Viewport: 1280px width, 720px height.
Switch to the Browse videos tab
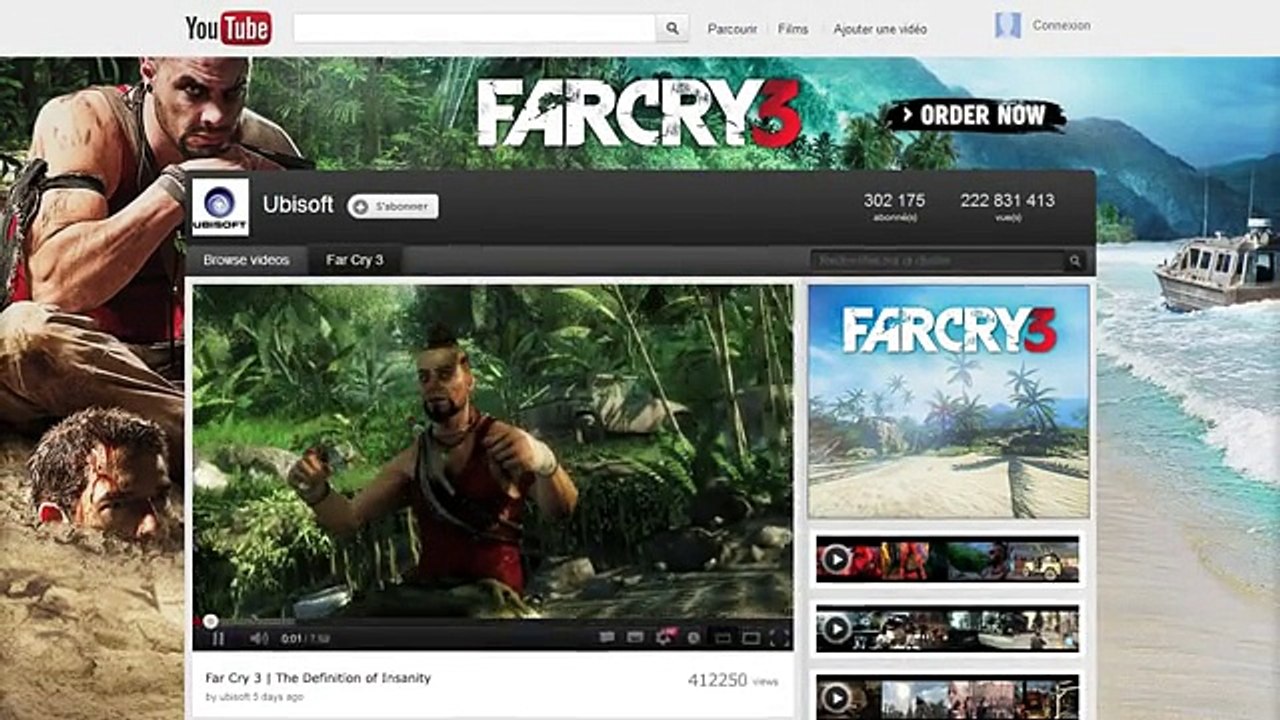pyautogui.click(x=246, y=260)
